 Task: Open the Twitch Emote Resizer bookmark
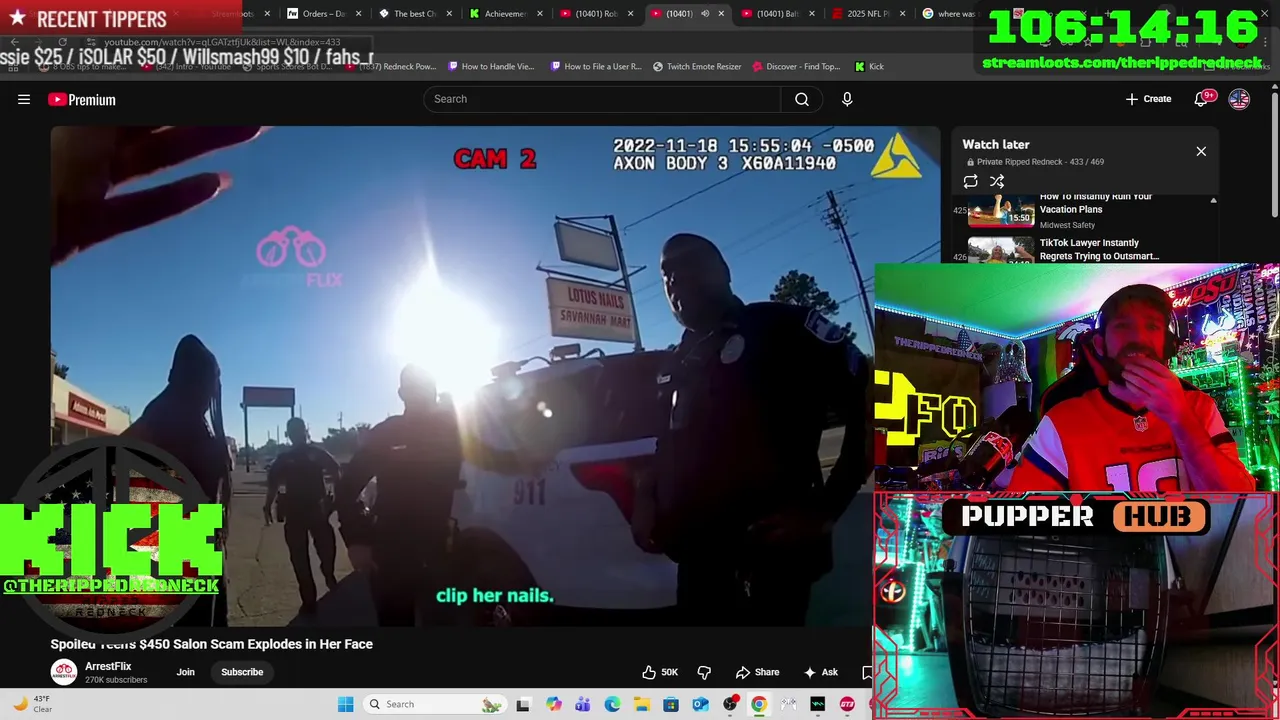click(697, 66)
